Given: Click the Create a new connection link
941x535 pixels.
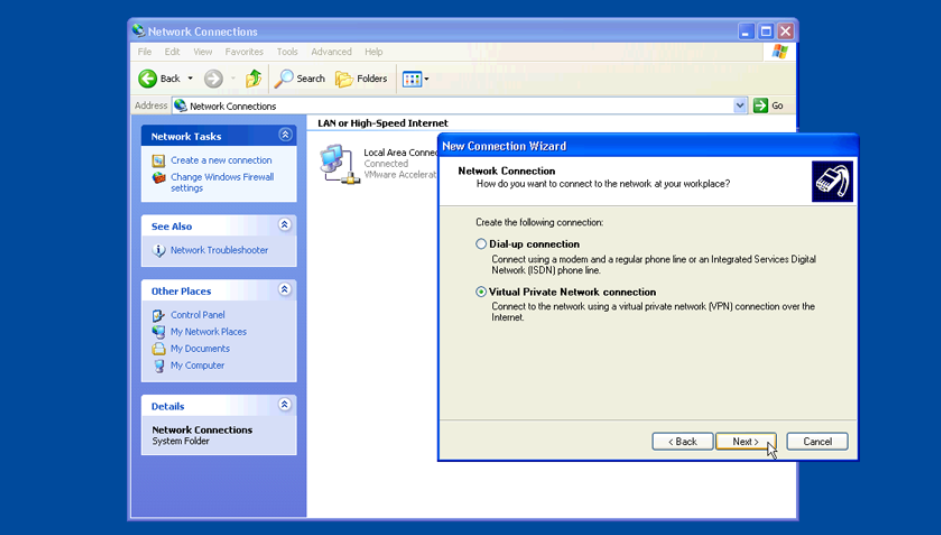Looking at the screenshot, I should 221,160.
